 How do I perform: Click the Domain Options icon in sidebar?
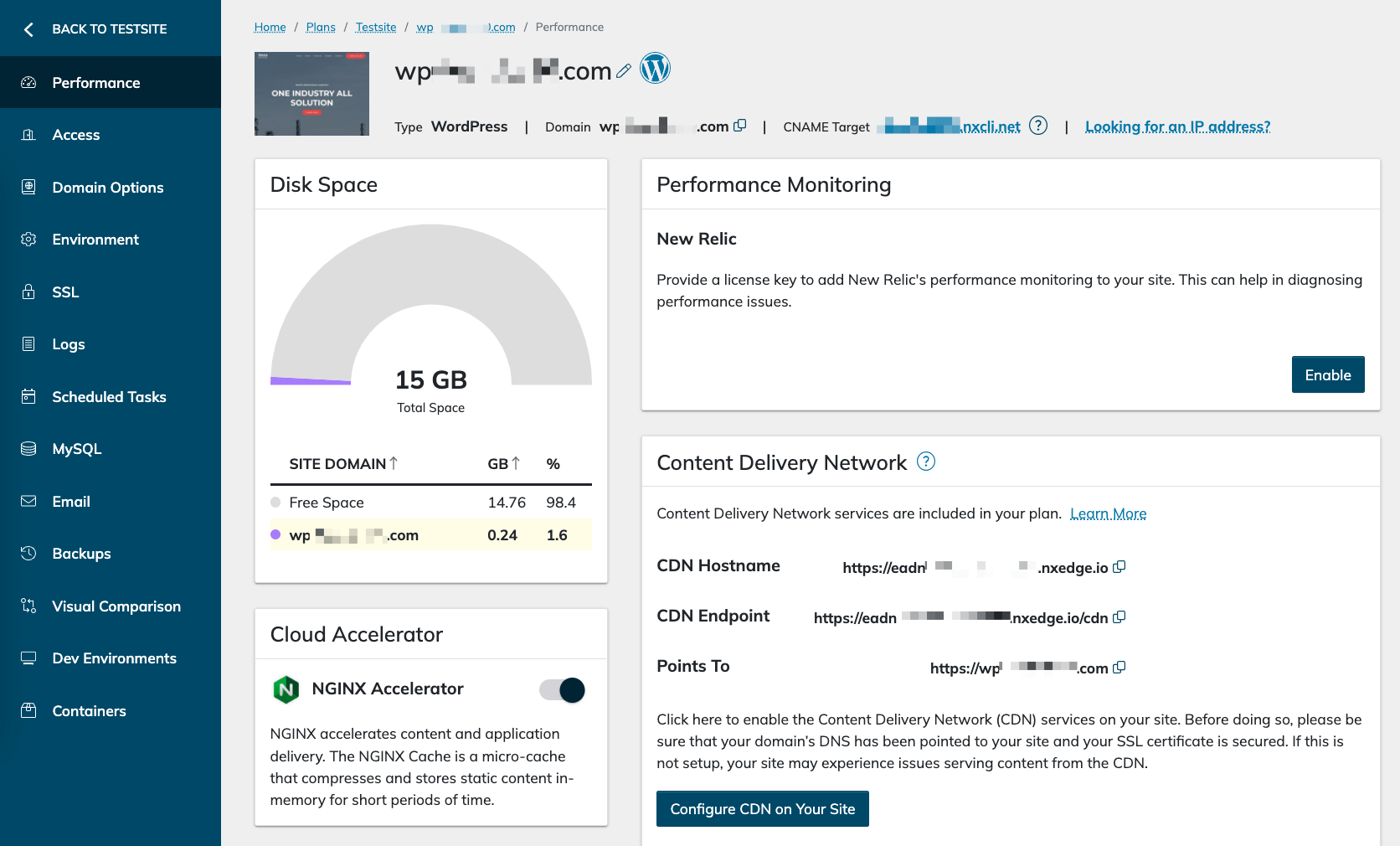(x=28, y=187)
